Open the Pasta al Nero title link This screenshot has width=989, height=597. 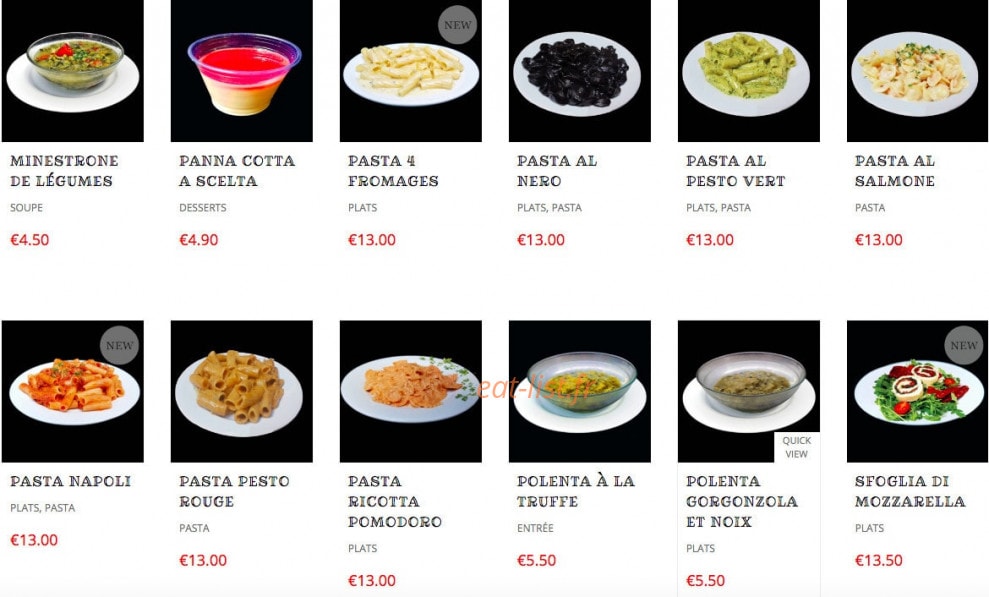556,171
